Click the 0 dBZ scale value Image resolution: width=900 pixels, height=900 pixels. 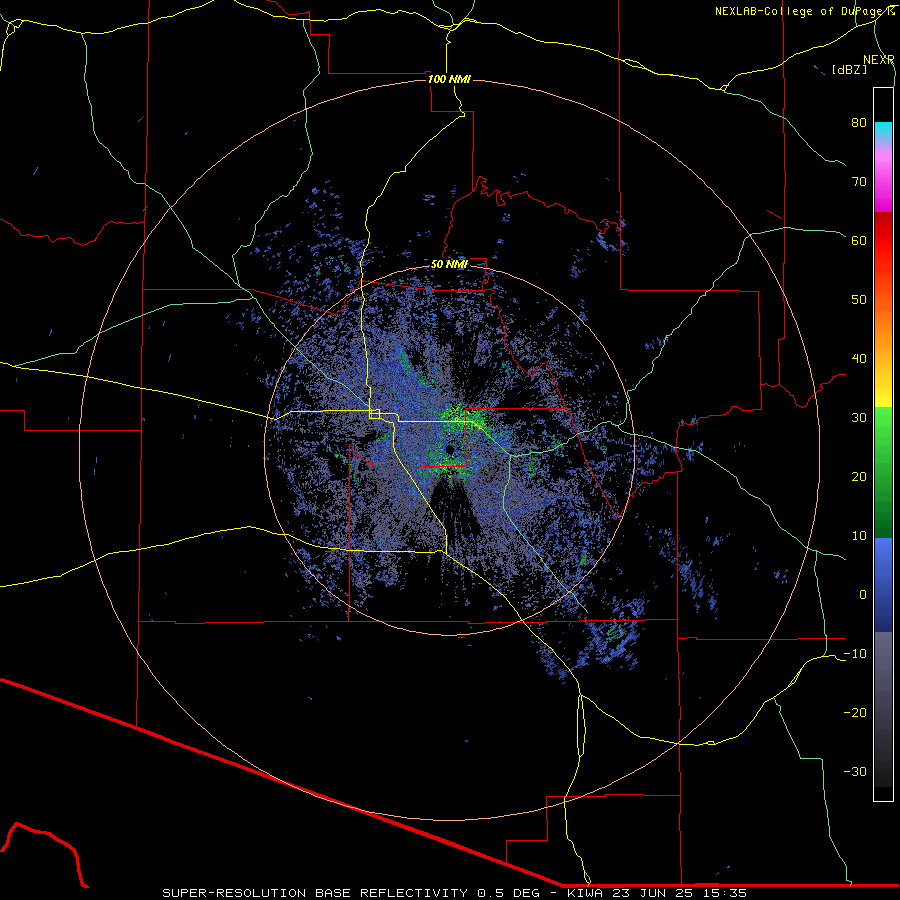(863, 595)
